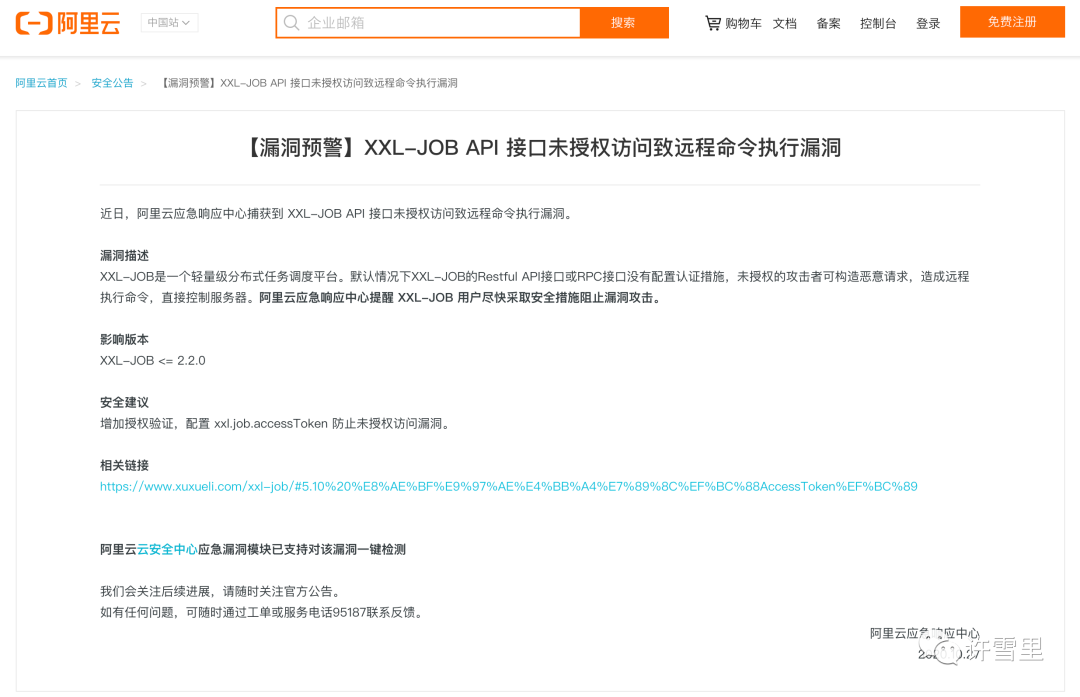Click the 影响版本 heading
1080x697 pixels.
(125, 340)
